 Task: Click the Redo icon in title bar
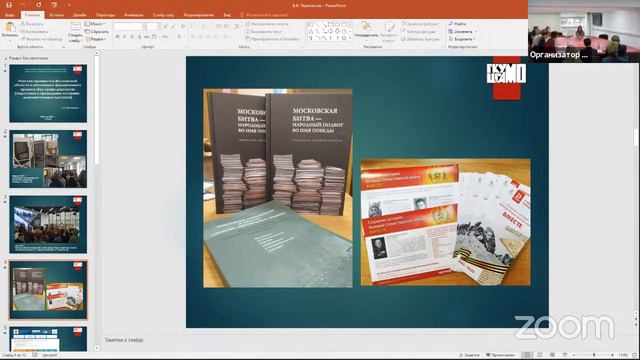click(x=38, y=5)
